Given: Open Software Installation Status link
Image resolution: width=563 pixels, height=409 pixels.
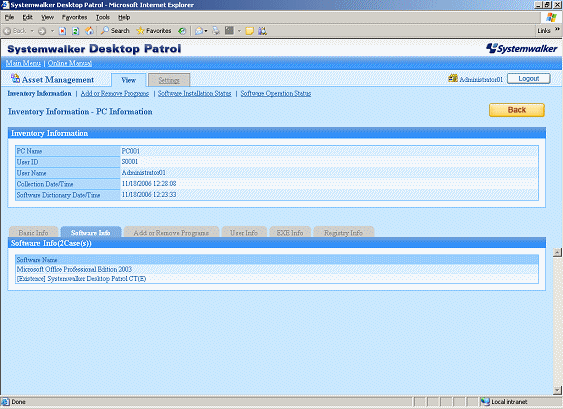Looking at the screenshot, I should coord(195,93).
